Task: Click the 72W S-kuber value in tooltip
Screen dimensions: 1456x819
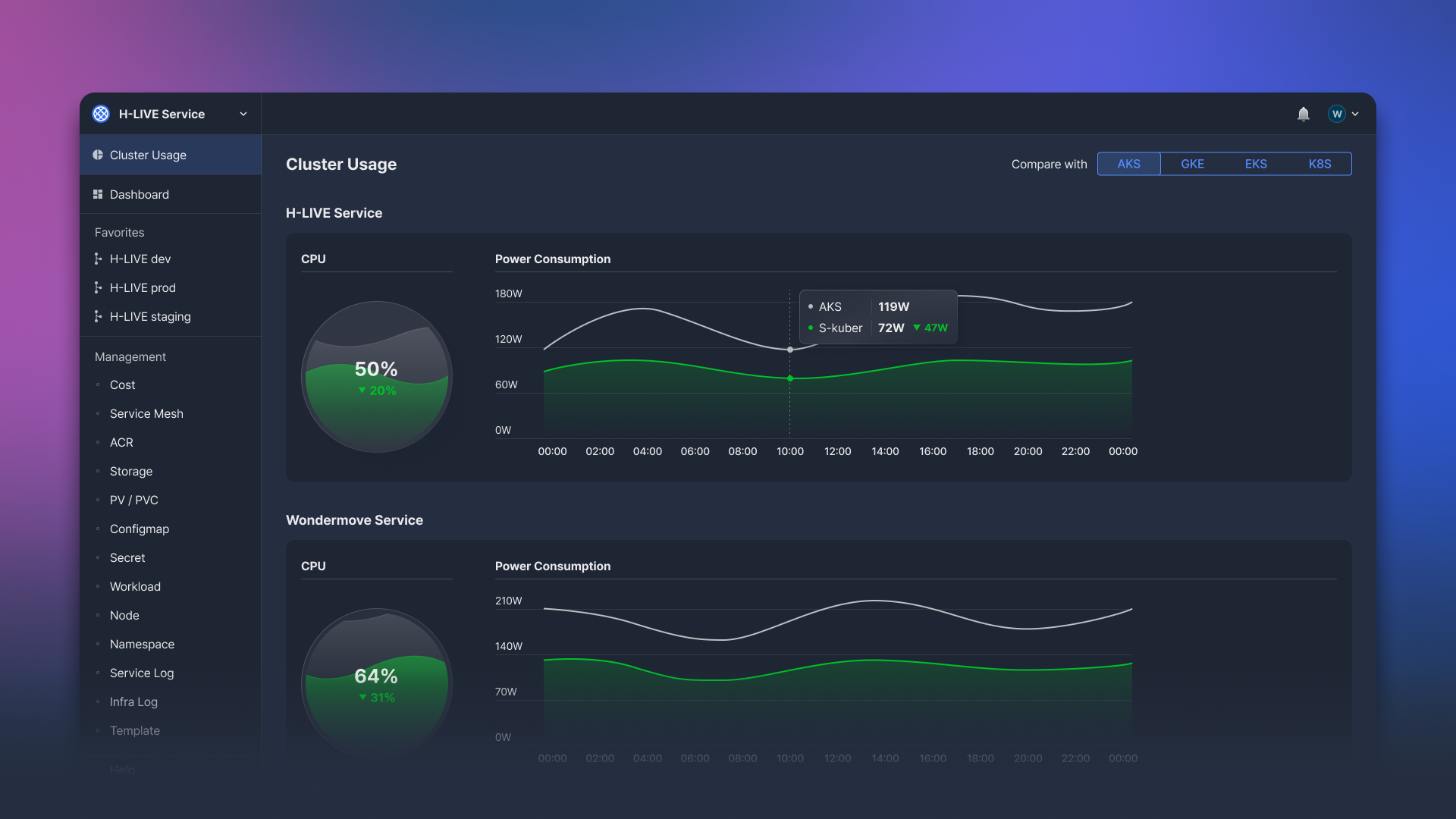Action: pyautogui.click(x=891, y=328)
